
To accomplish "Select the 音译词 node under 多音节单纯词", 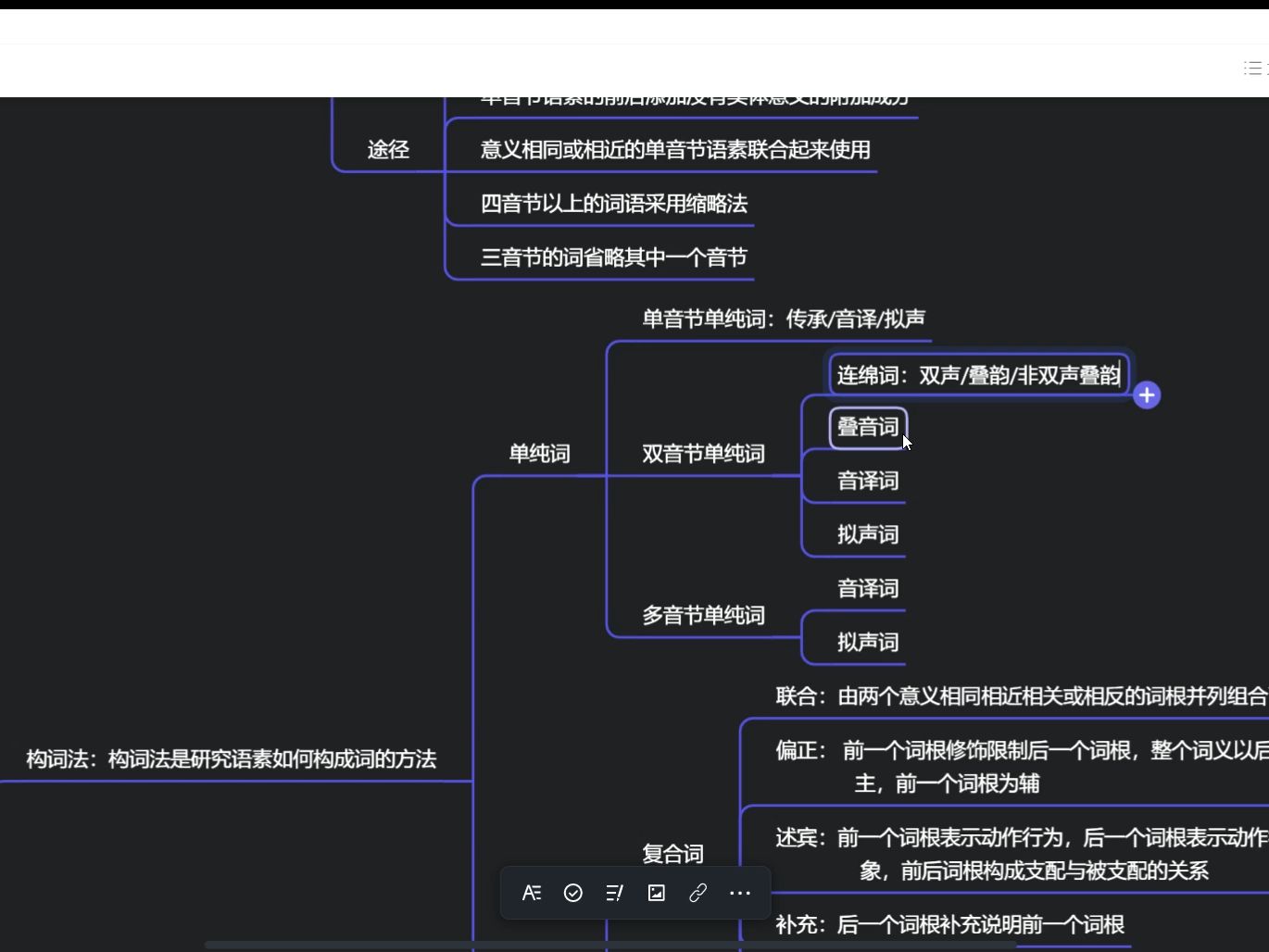I will [x=868, y=588].
